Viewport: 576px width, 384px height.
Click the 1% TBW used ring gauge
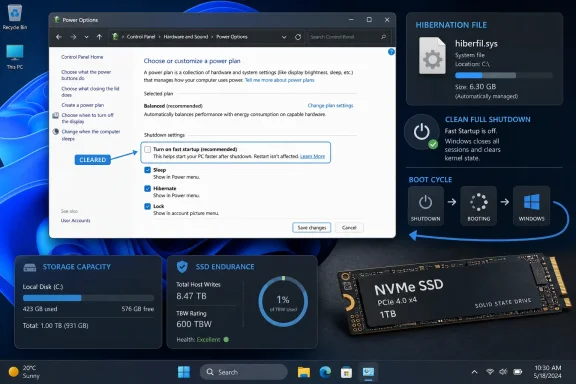click(283, 301)
